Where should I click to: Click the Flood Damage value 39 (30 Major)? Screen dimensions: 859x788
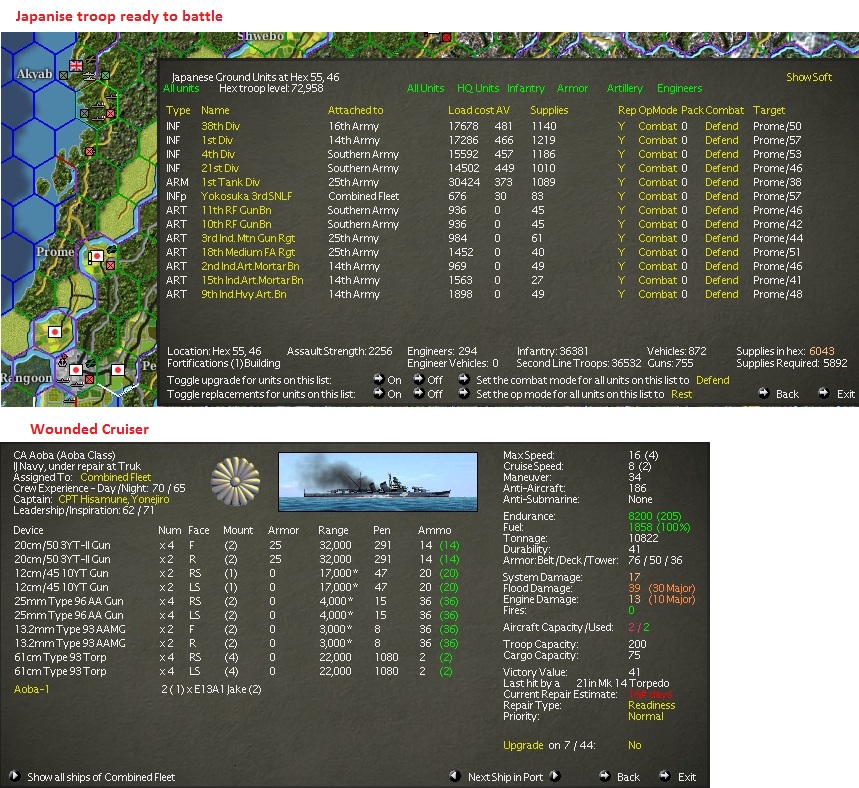[662, 588]
